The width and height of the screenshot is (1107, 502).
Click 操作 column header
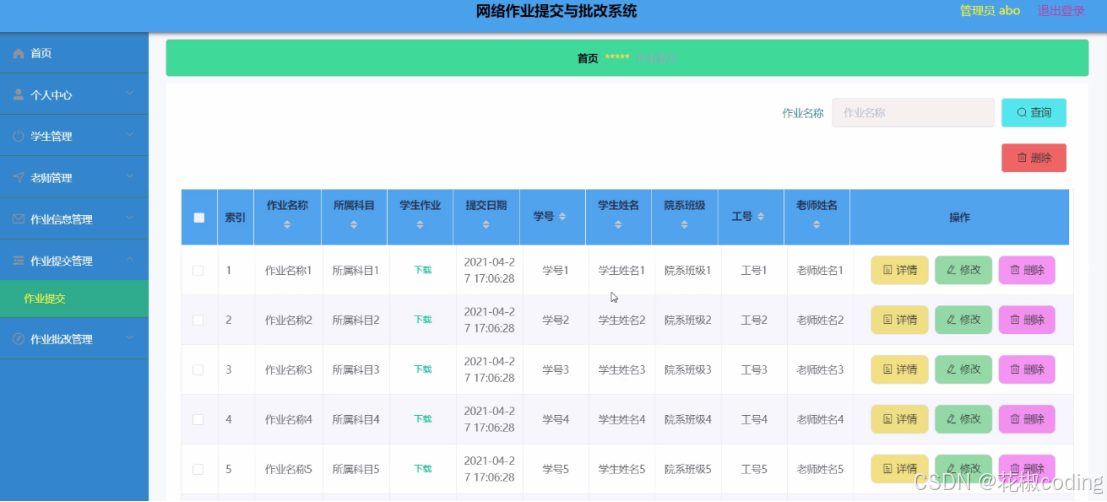pos(959,217)
